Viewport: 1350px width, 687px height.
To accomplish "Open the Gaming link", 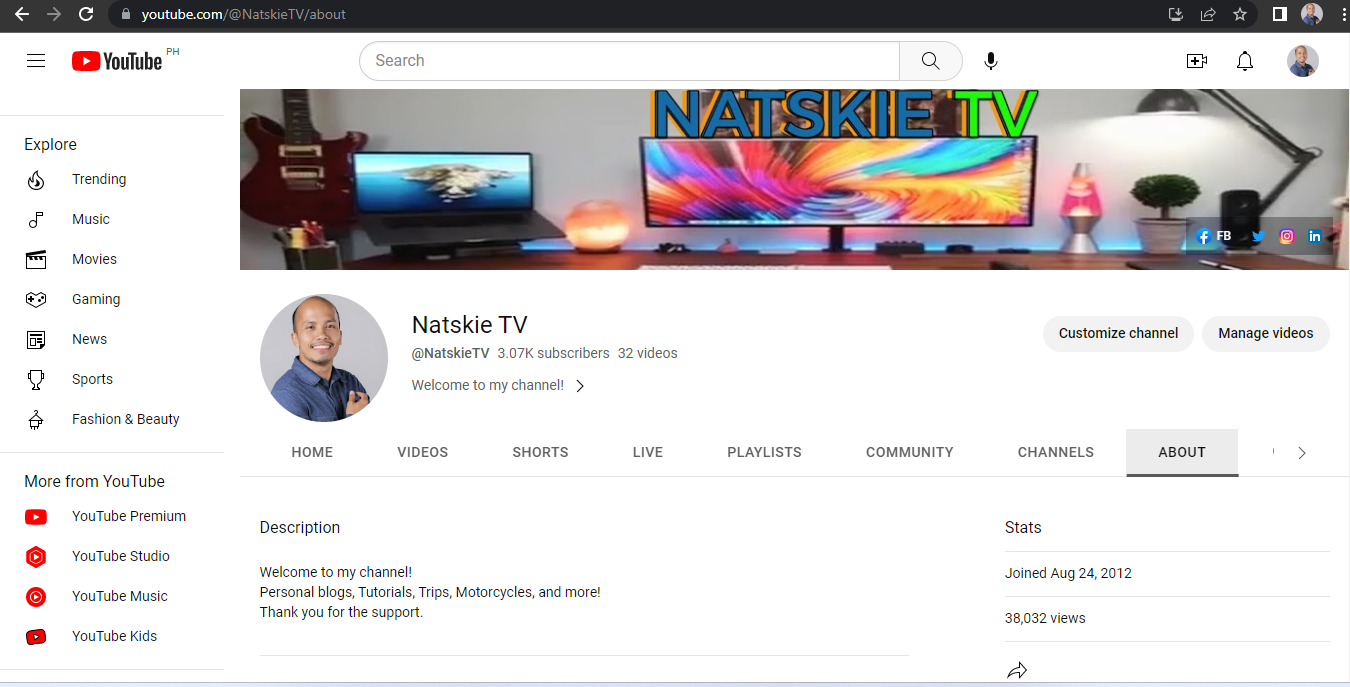I will [96, 300].
